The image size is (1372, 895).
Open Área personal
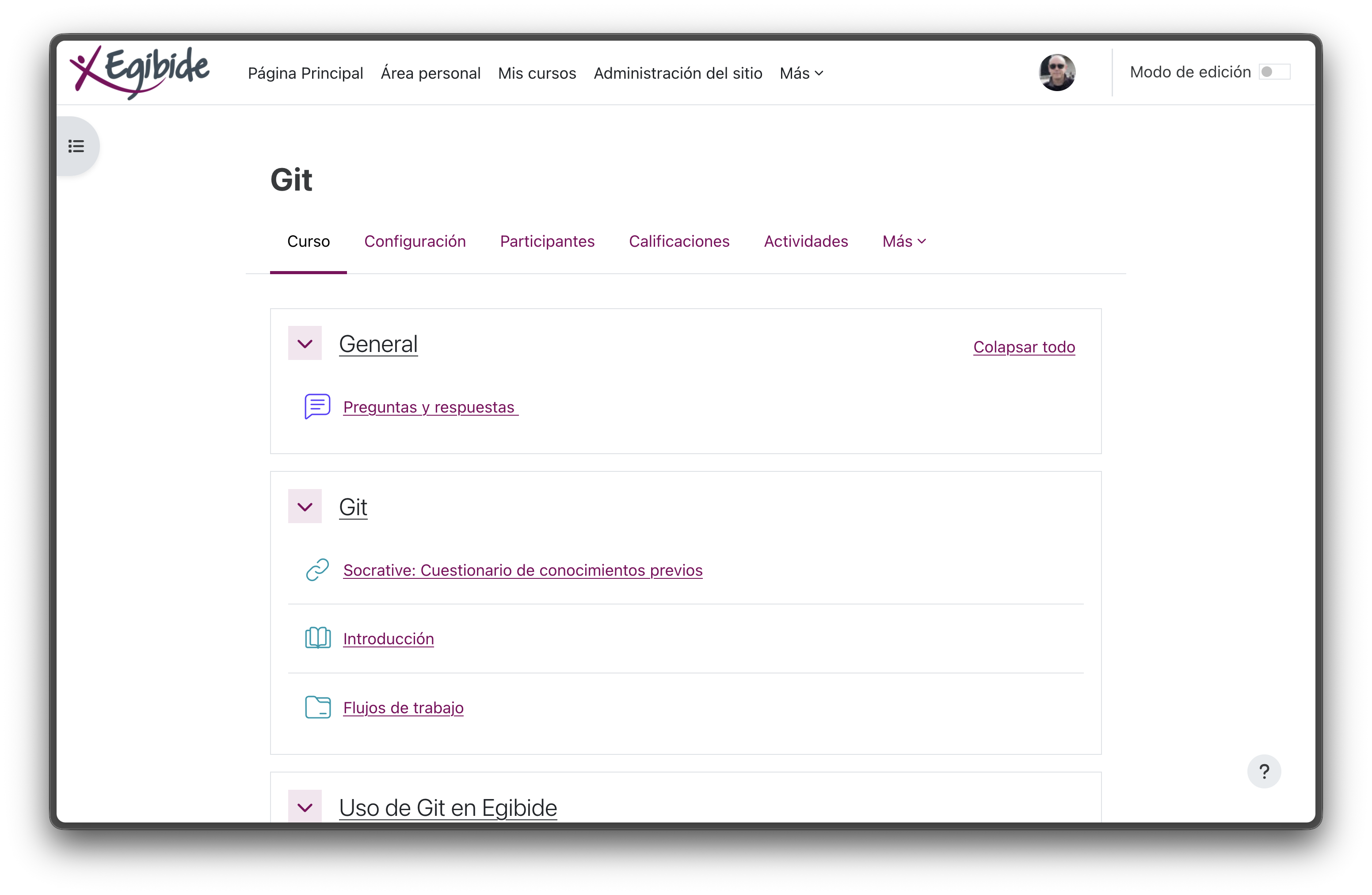pos(430,73)
